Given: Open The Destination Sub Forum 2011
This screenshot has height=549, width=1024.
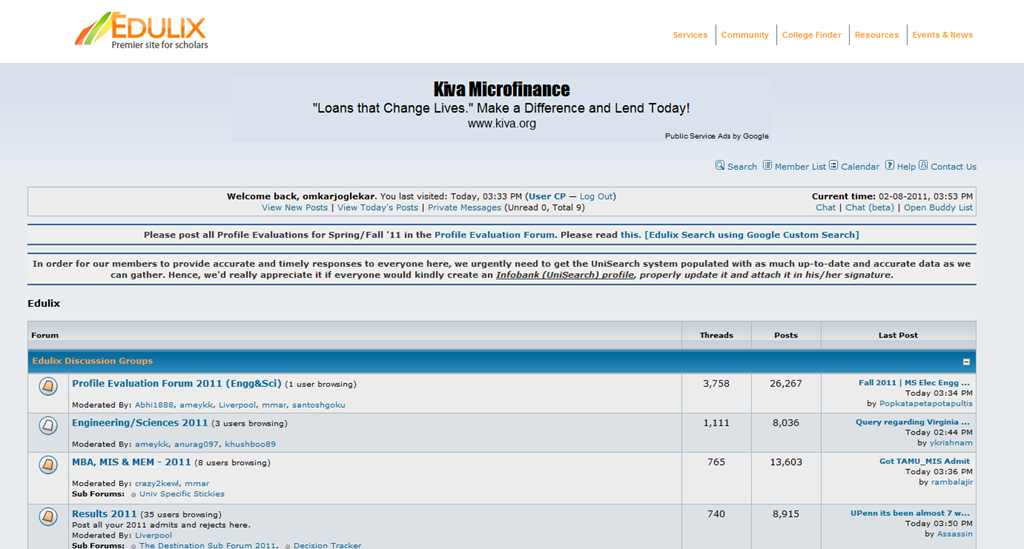Looking at the screenshot, I should coord(207,545).
